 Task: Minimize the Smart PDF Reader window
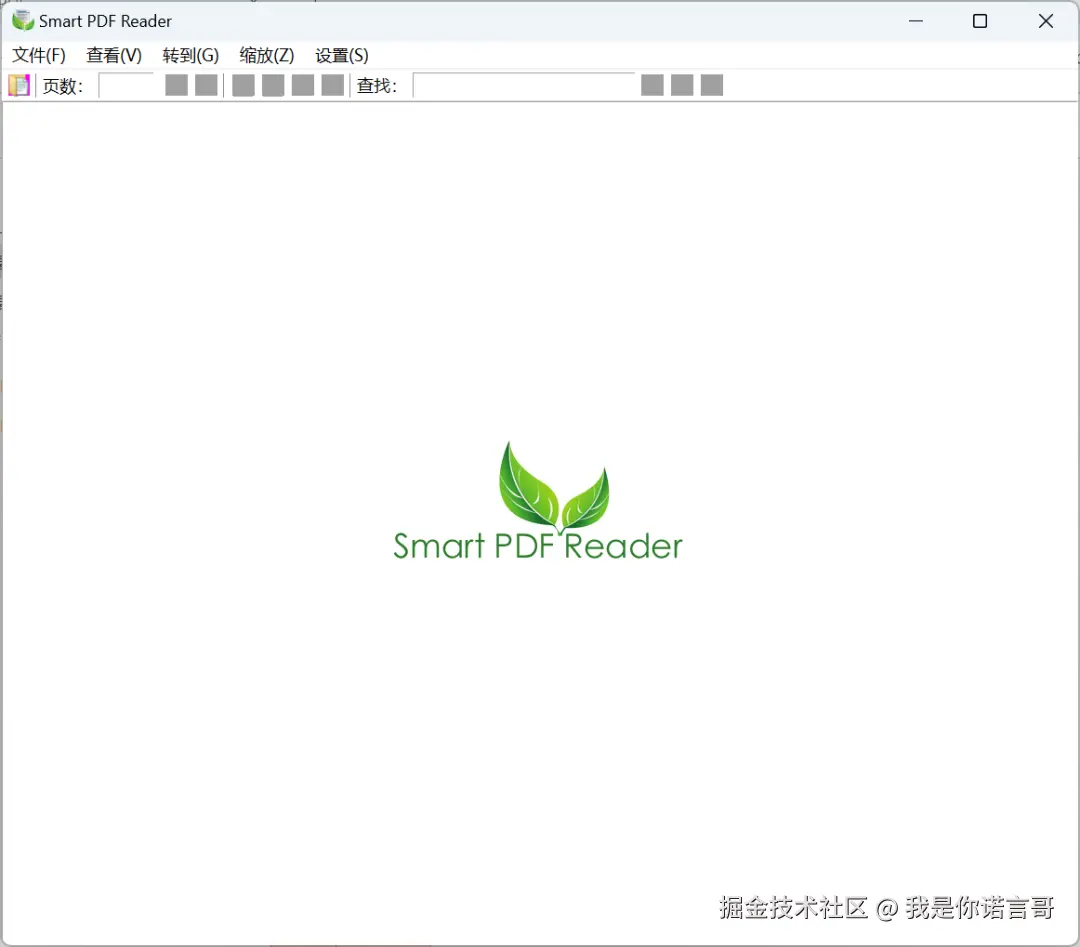point(915,21)
